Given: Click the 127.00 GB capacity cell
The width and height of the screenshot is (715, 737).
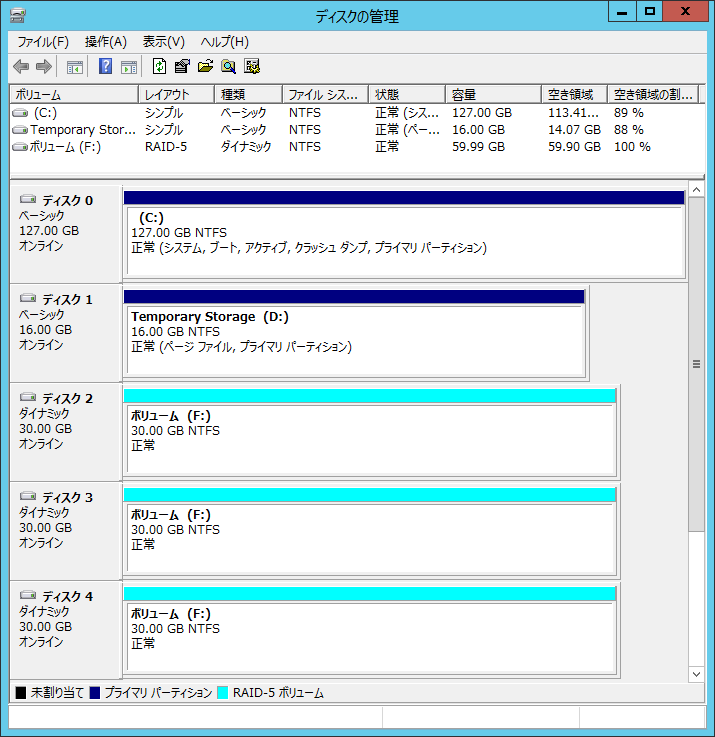Looking at the screenshot, I should (x=482, y=113).
